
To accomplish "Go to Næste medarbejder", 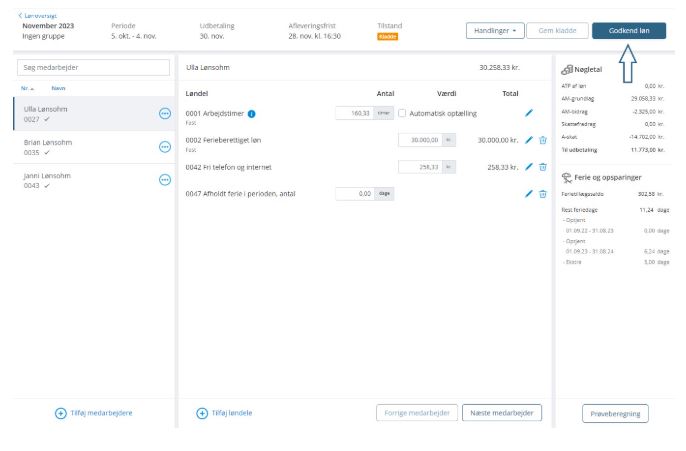I will [x=501, y=413].
